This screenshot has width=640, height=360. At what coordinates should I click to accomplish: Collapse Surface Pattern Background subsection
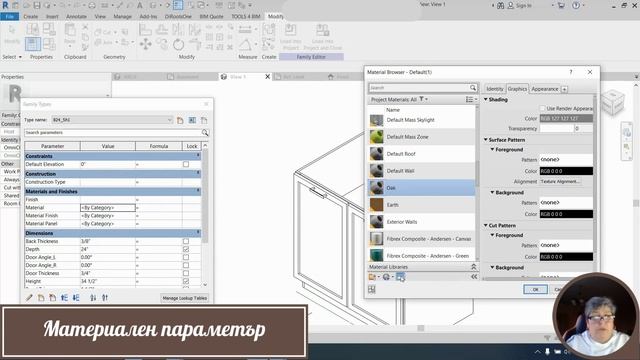tap(492, 192)
